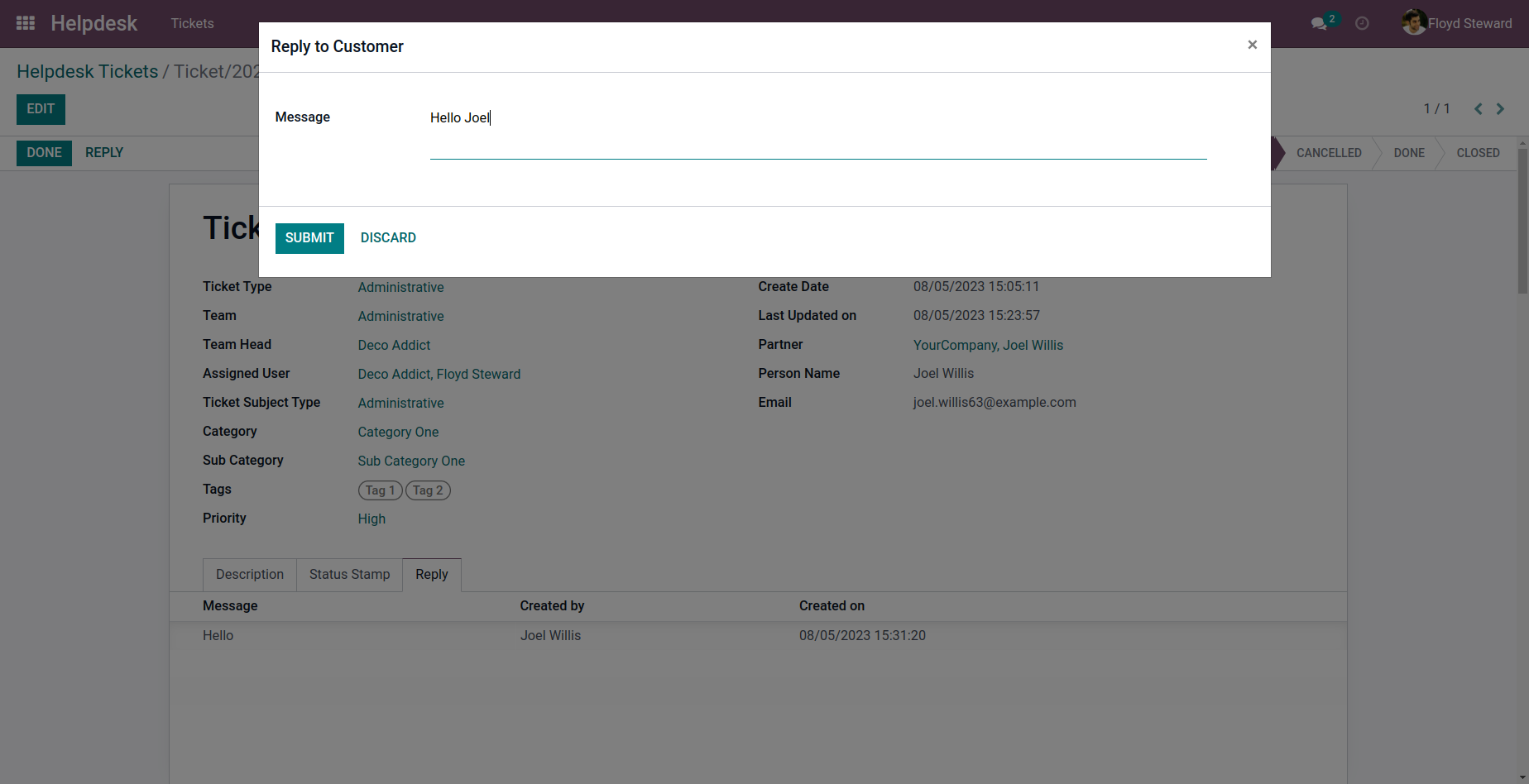Go to previous ticket record arrow

pos(1478,109)
